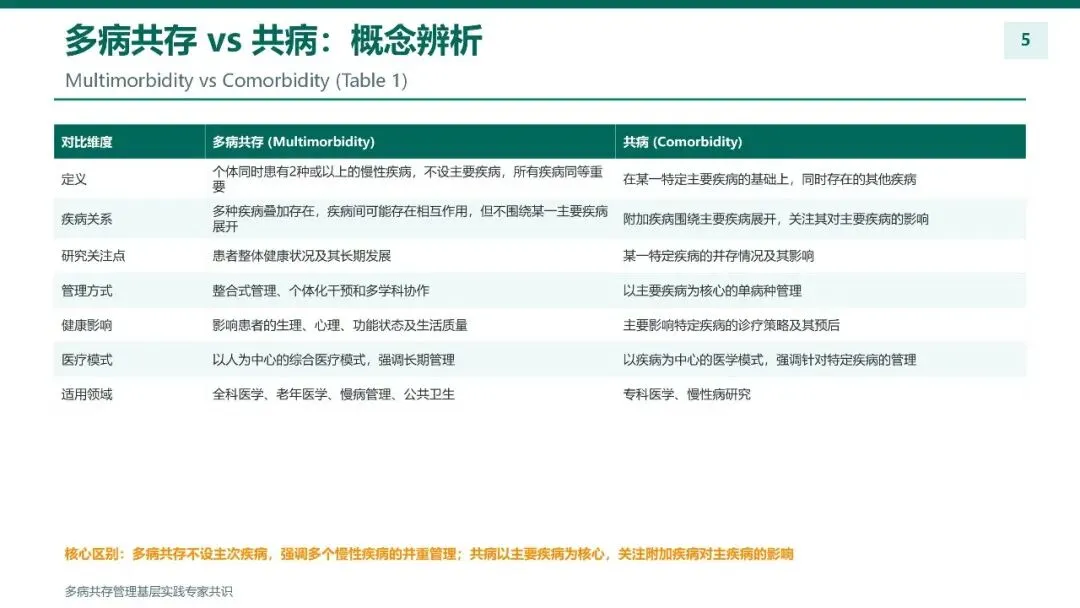The height and width of the screenshot is (608, 1080).
Task: Click the orange 核心区别 summary line
Action: pos(429,554)
